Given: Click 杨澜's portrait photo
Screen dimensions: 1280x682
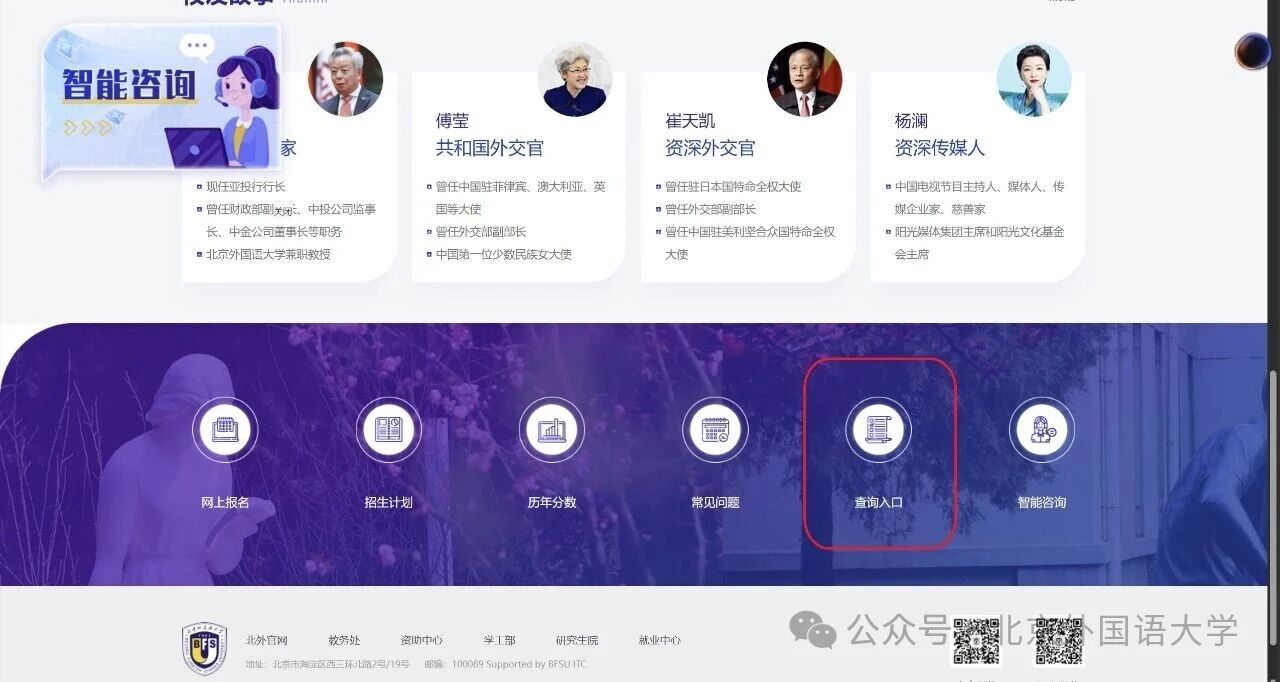Looking at the screenshot, I should [1034, 79].
